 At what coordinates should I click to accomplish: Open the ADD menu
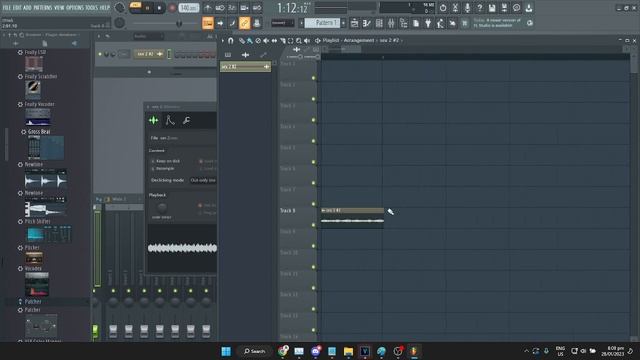pyautogui.click(x=27, y=8)
